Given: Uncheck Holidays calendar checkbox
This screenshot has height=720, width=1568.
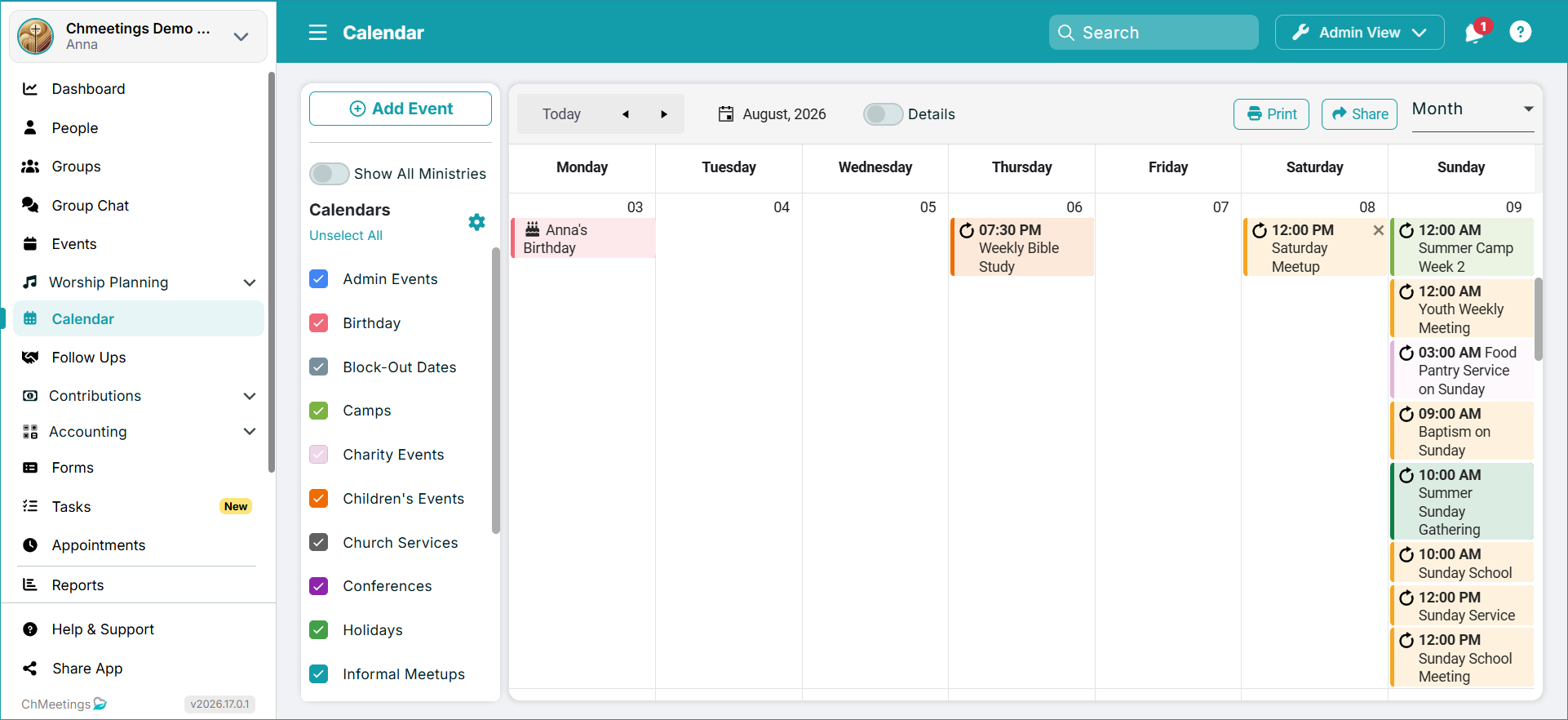Looking at the screenshot, I should [x=319, y=630].
